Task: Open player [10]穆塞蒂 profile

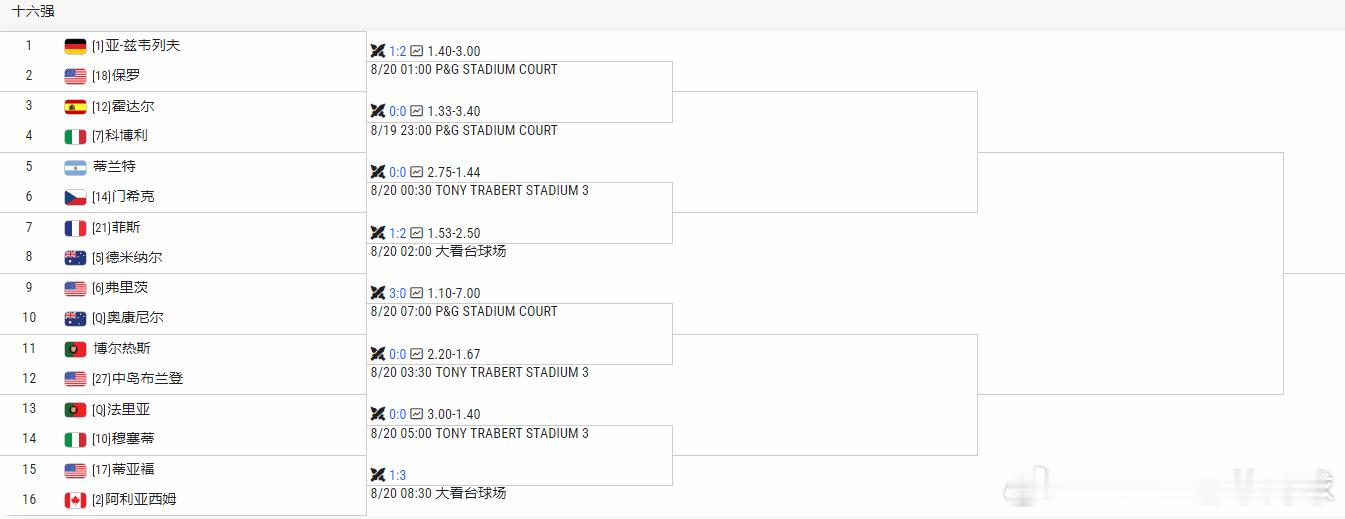Action: pyautogui.click(x=123, y=438)
